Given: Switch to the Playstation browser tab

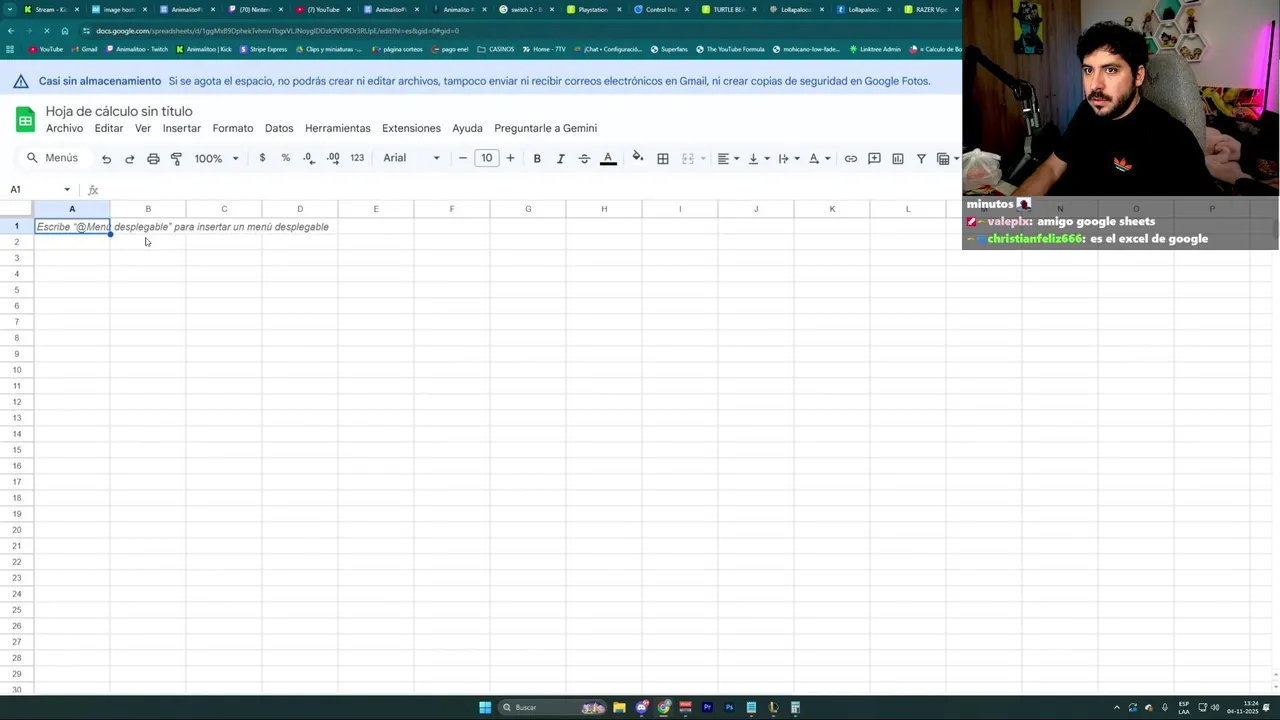Looking at the screenshot, I should tap(592, 9).
